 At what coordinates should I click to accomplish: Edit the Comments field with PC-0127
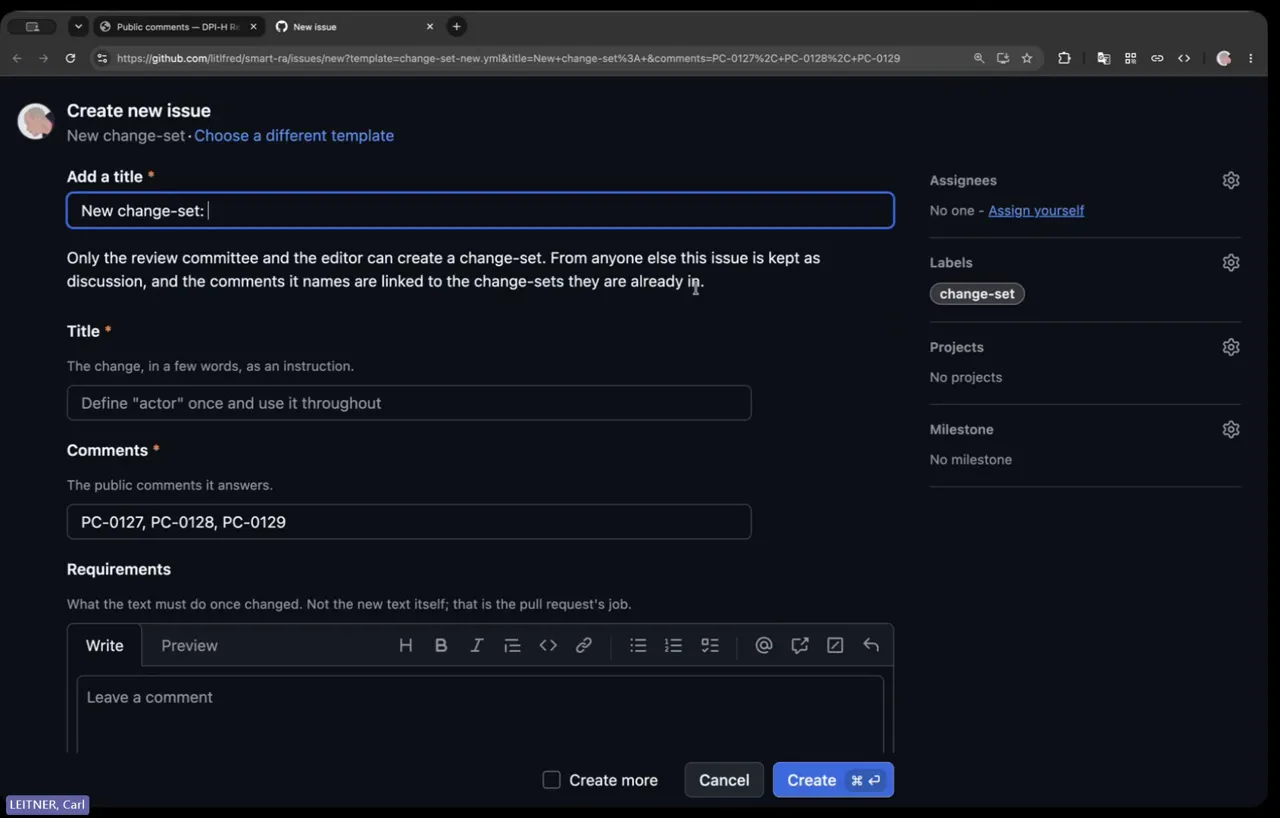409,522
